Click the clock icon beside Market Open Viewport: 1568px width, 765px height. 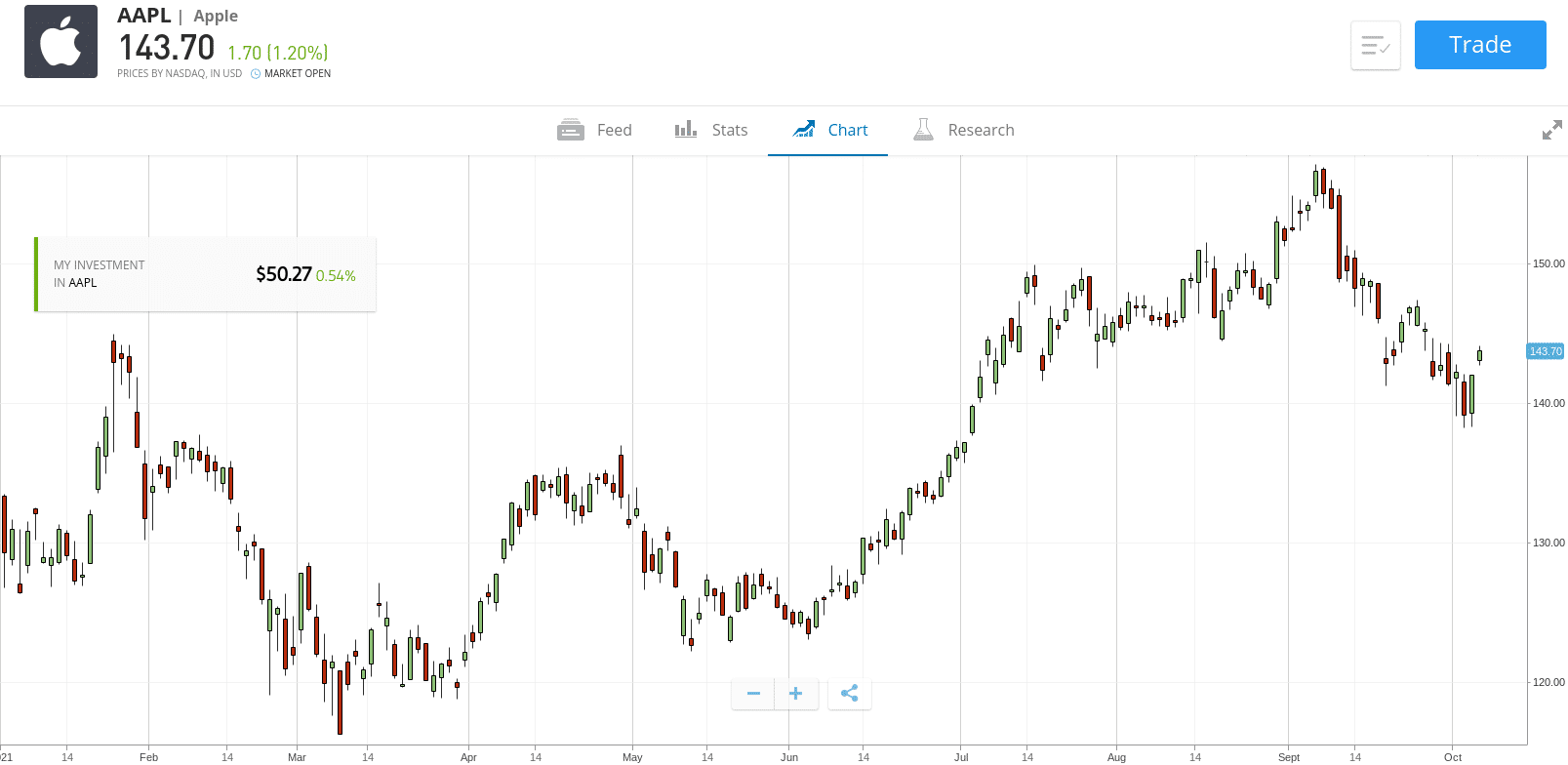(256, 73)
